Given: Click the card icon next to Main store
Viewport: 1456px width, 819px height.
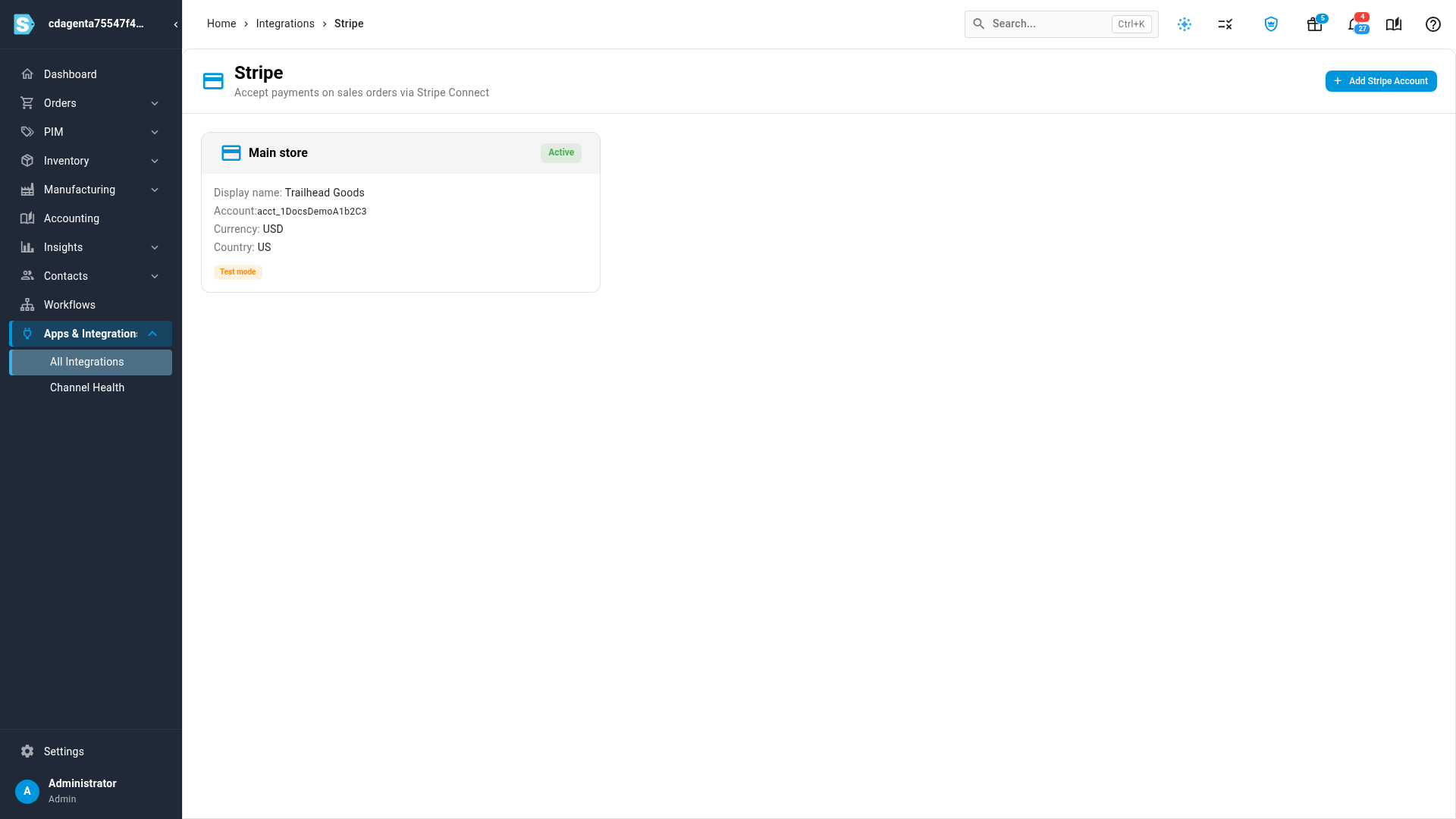Looking at the screenshot, I should coord(231,153).
